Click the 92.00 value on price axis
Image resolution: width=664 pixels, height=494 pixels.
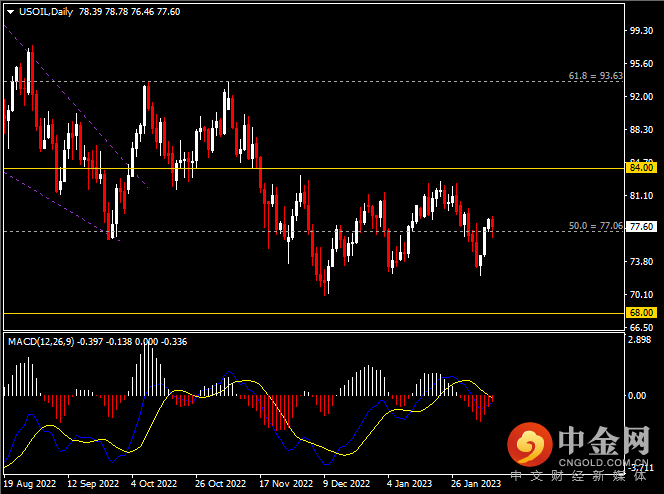point(640,97)
